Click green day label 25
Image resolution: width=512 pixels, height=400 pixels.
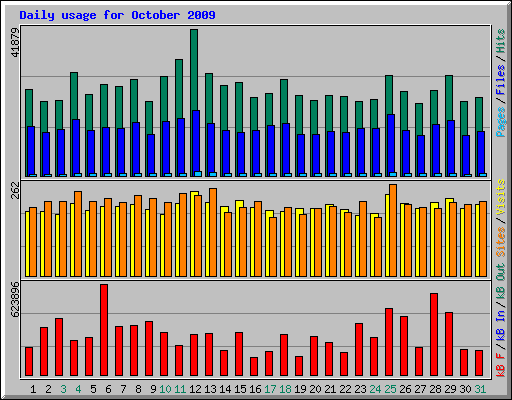tap(390, 389)
